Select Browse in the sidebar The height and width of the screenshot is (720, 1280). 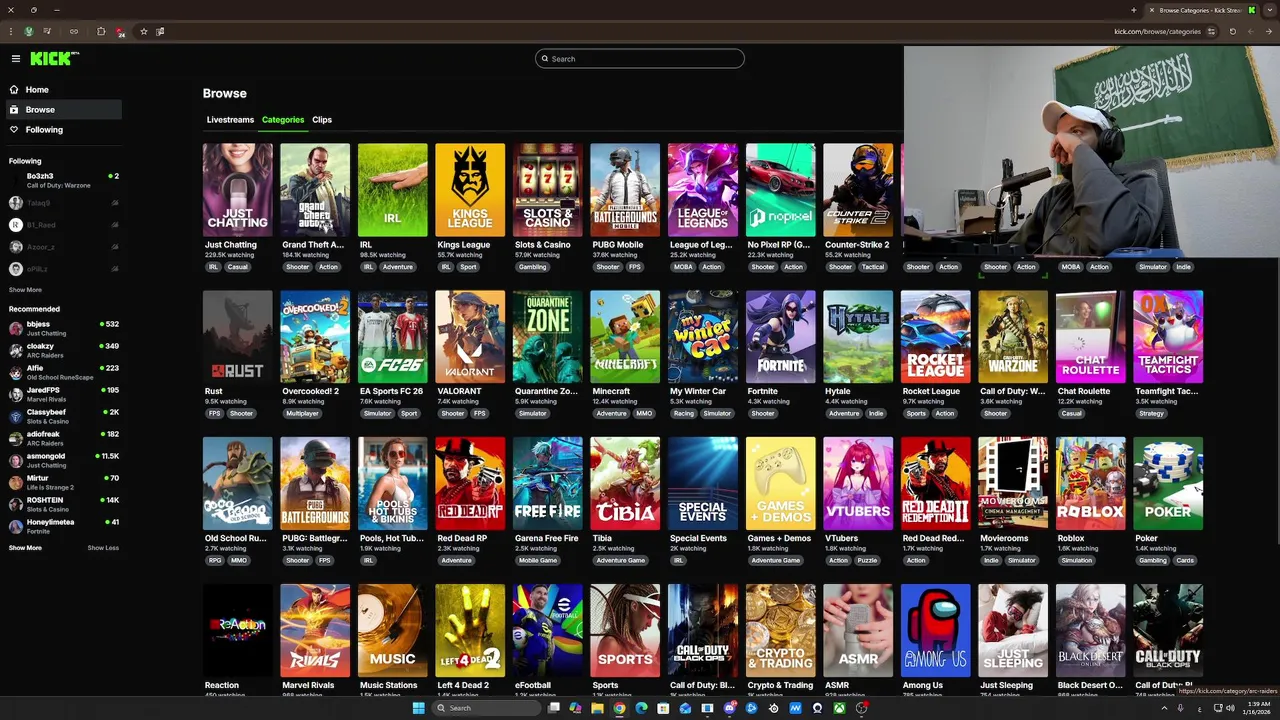(x=64, y=110)
